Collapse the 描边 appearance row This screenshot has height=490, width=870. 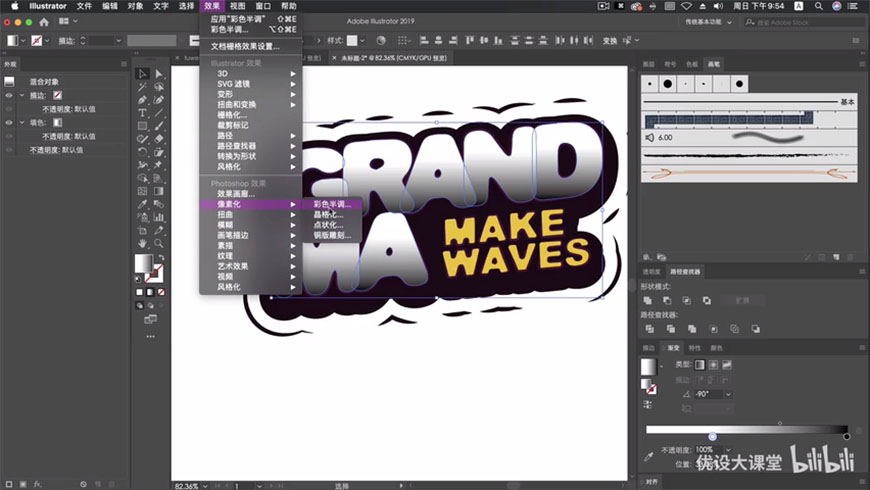point(22,95)
